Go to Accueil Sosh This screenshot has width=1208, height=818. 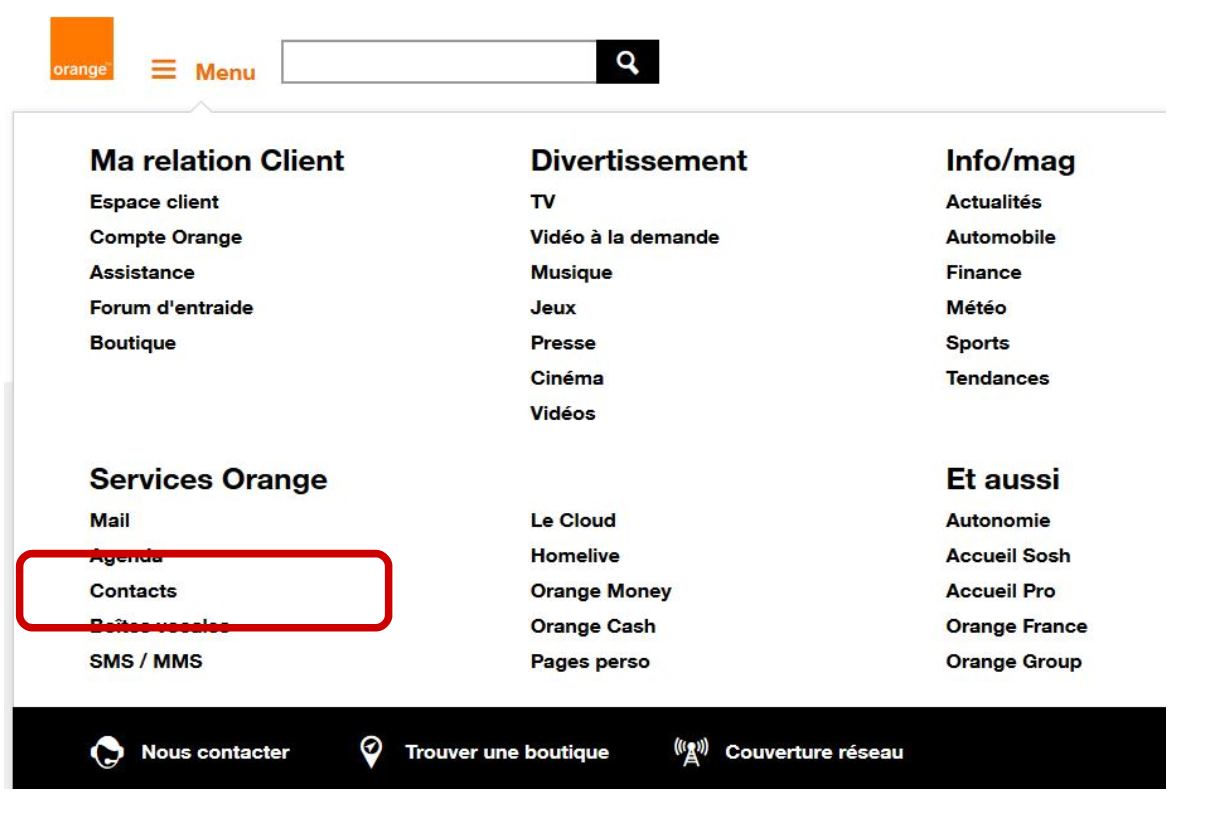coord(1008,556)
